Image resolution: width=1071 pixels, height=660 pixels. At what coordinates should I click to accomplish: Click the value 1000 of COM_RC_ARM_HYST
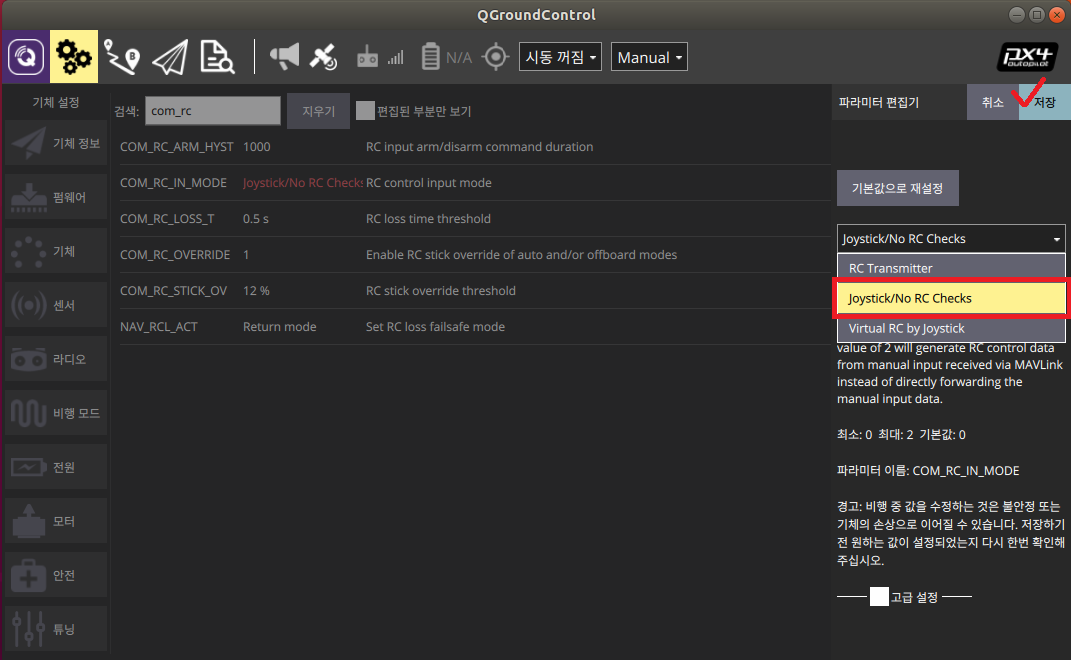pyautogui.click(x=257, y=147)
